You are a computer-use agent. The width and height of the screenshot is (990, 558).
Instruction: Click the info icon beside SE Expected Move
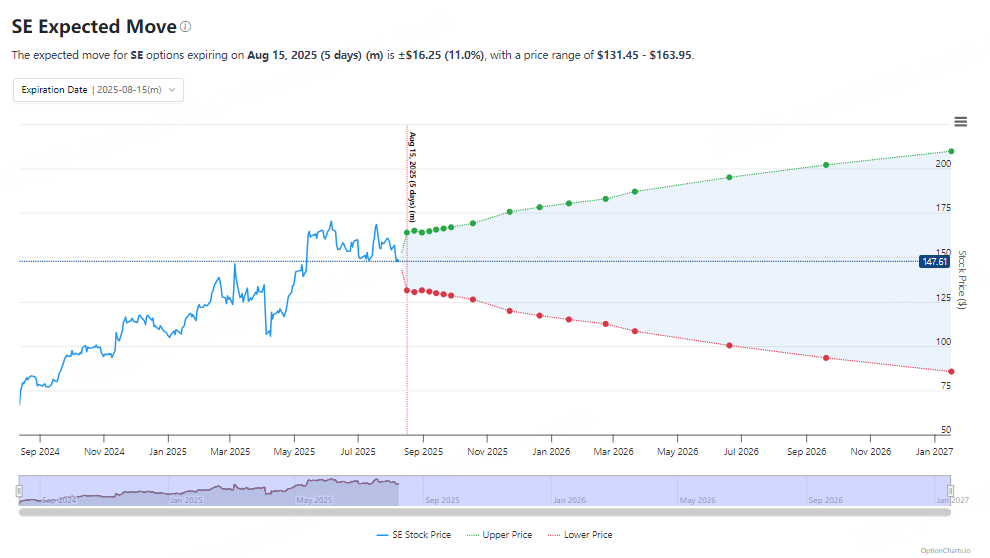click(x=186, y=27)
